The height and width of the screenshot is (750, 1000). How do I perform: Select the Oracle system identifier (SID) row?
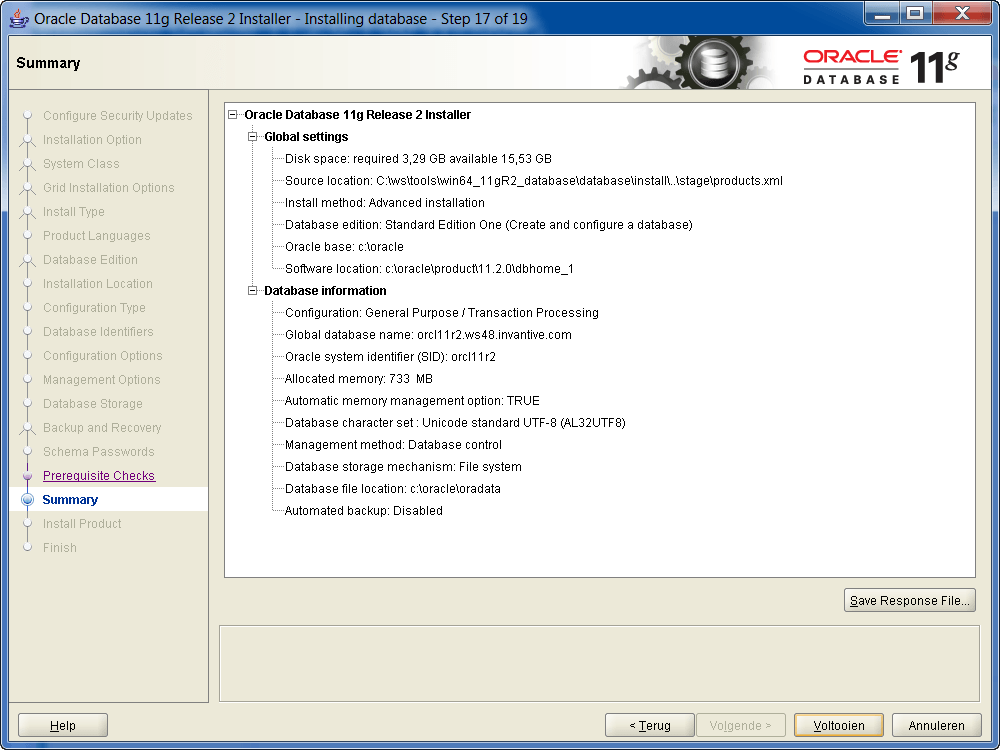390,357
